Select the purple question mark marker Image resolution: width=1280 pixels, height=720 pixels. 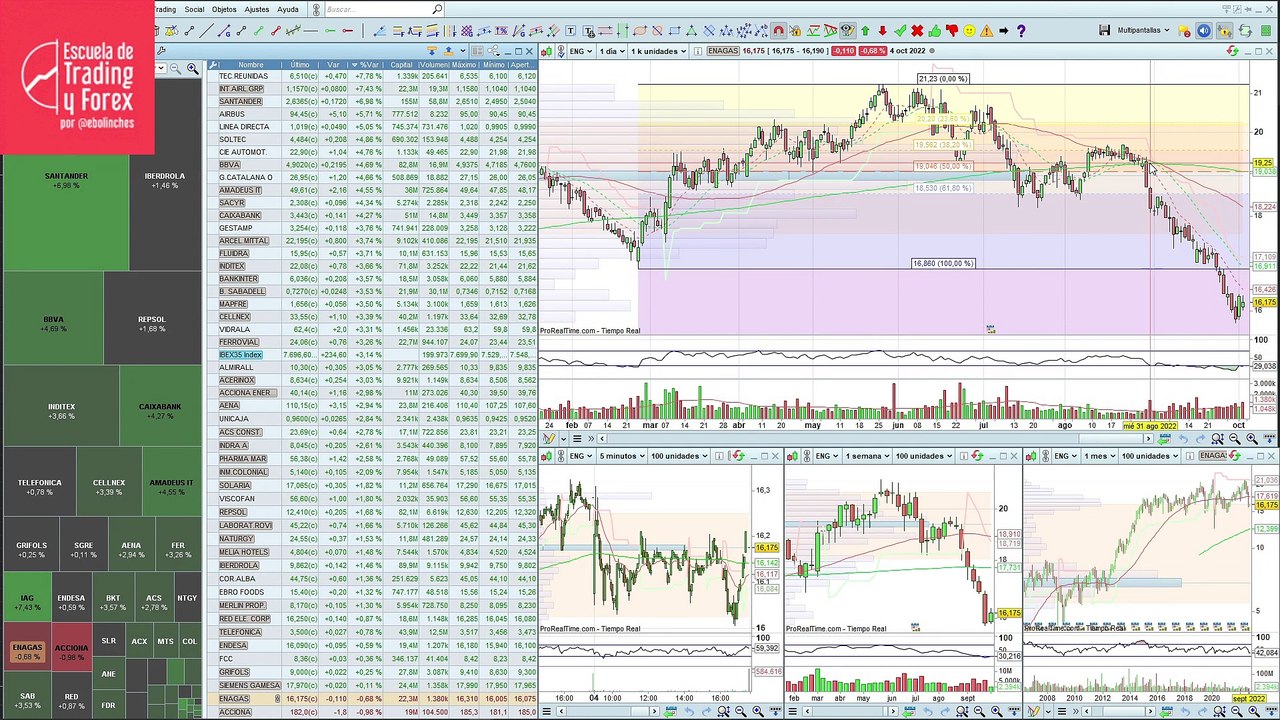tap(1021, 31)
